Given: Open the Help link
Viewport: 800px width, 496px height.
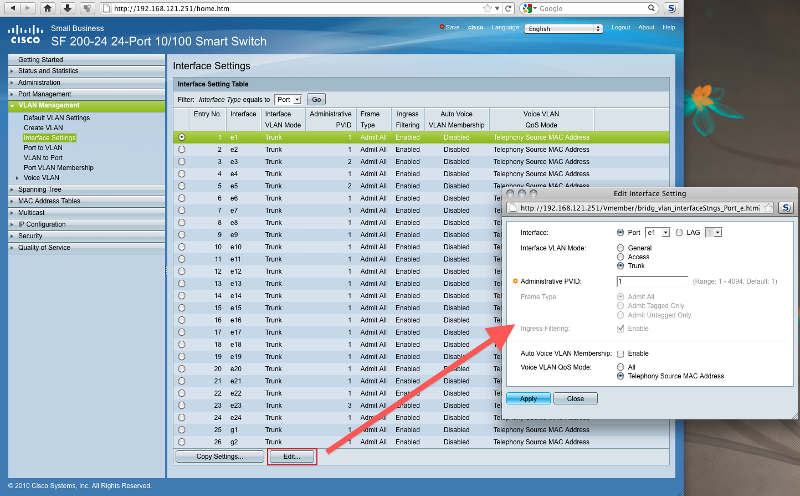Looking at the screenshot, I should pyautogui.click(x=669, y=28).
